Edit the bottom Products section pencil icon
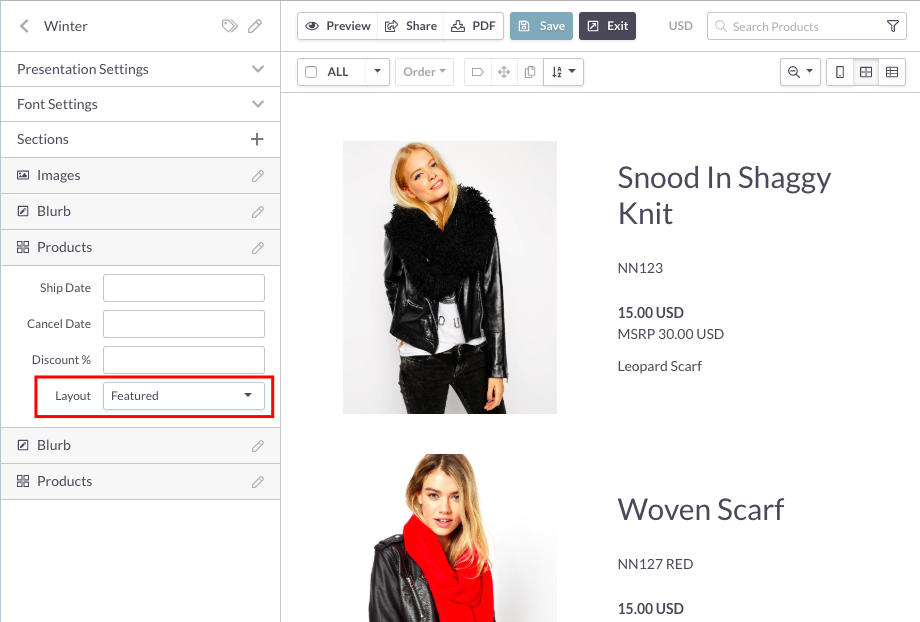 point(258,482)
